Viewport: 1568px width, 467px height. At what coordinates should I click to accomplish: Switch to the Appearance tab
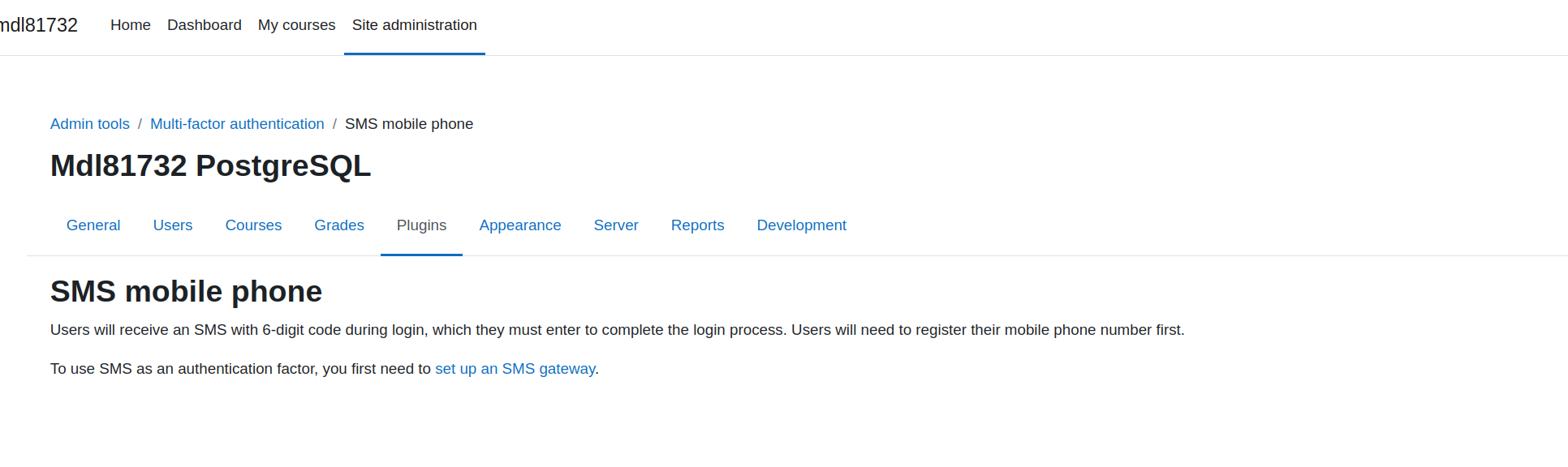point(520,225)
